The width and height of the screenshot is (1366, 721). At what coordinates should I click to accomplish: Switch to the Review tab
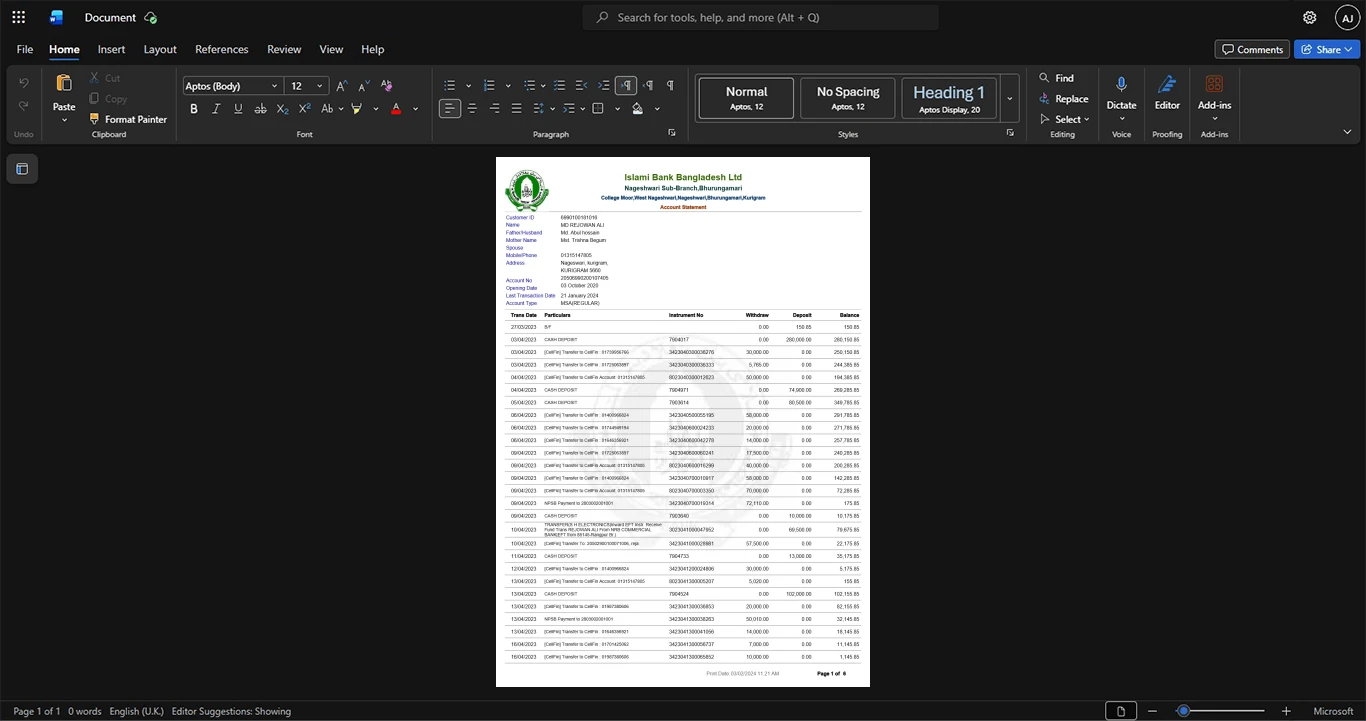(284, 49)
